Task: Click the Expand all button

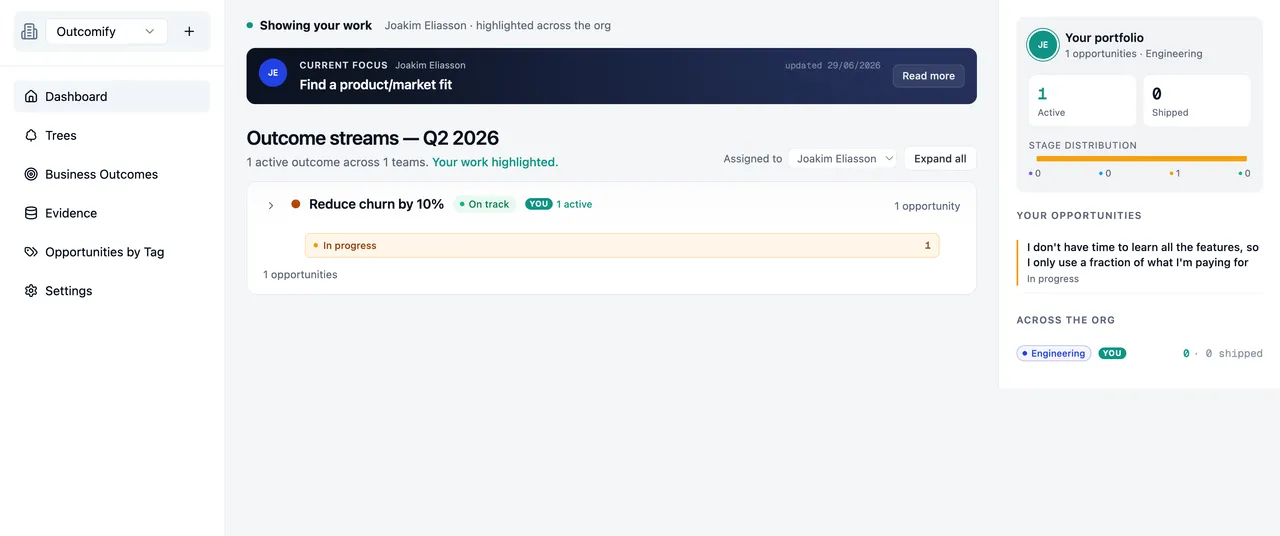Action: (940, 159)
